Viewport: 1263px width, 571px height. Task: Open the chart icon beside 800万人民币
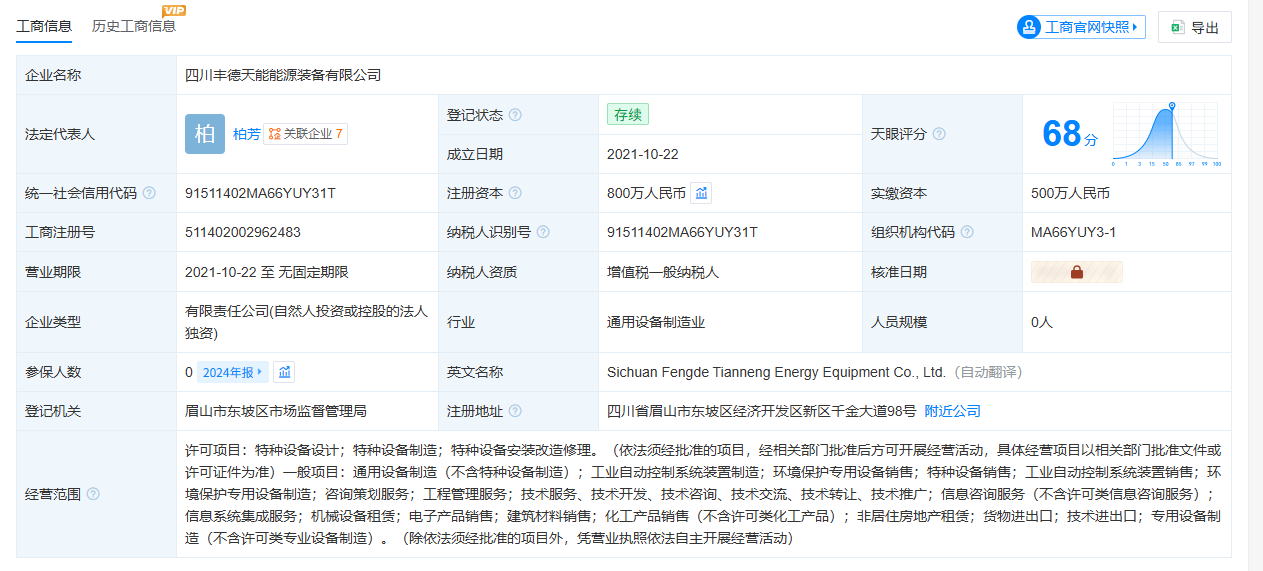701,193
